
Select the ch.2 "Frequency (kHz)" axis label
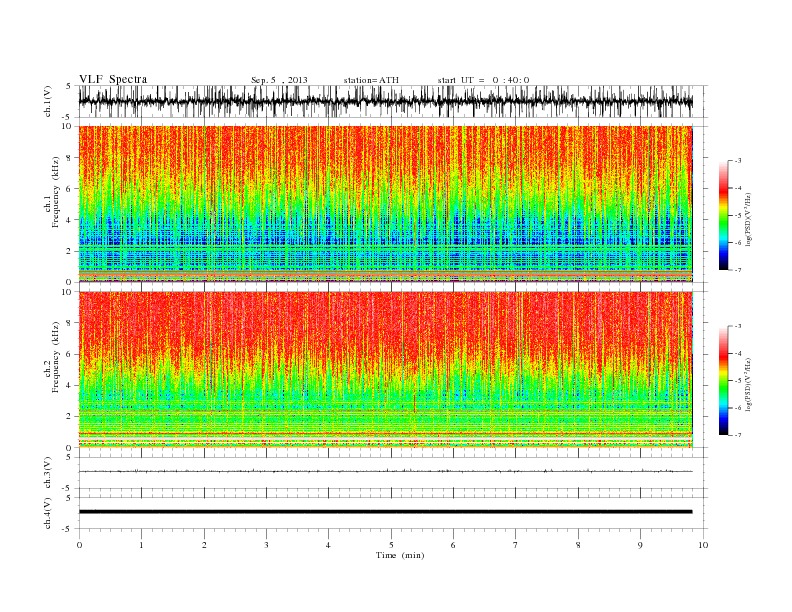56,358
